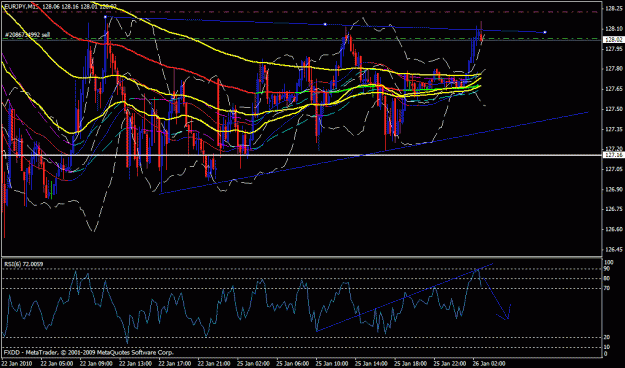Click the RSI 90 level label
Screen dimensions: 625x368
coord(607,269)
